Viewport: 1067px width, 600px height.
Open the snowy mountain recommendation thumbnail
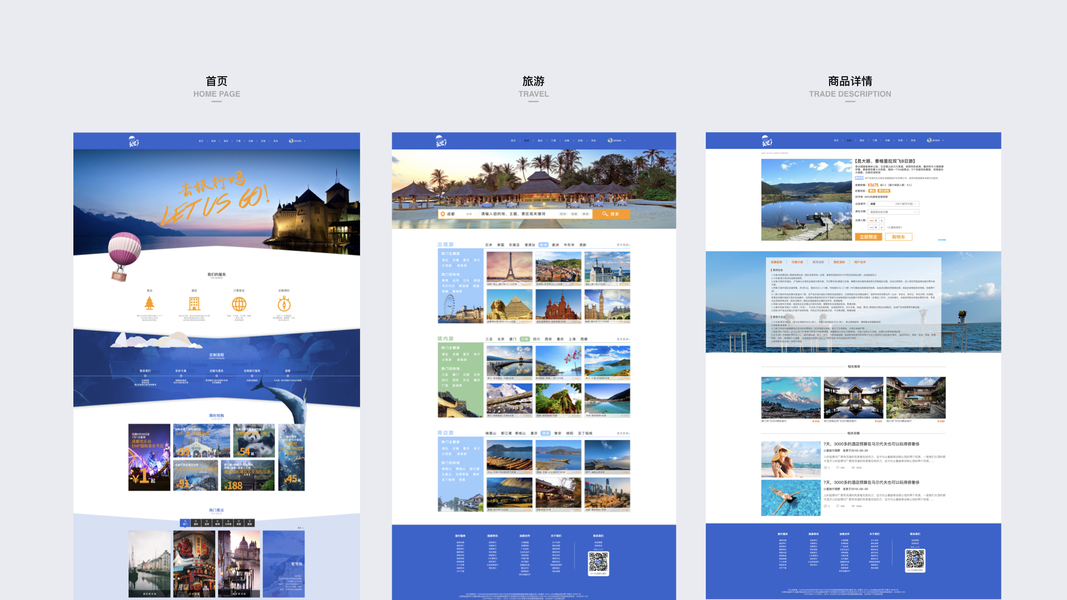[790, 399]
